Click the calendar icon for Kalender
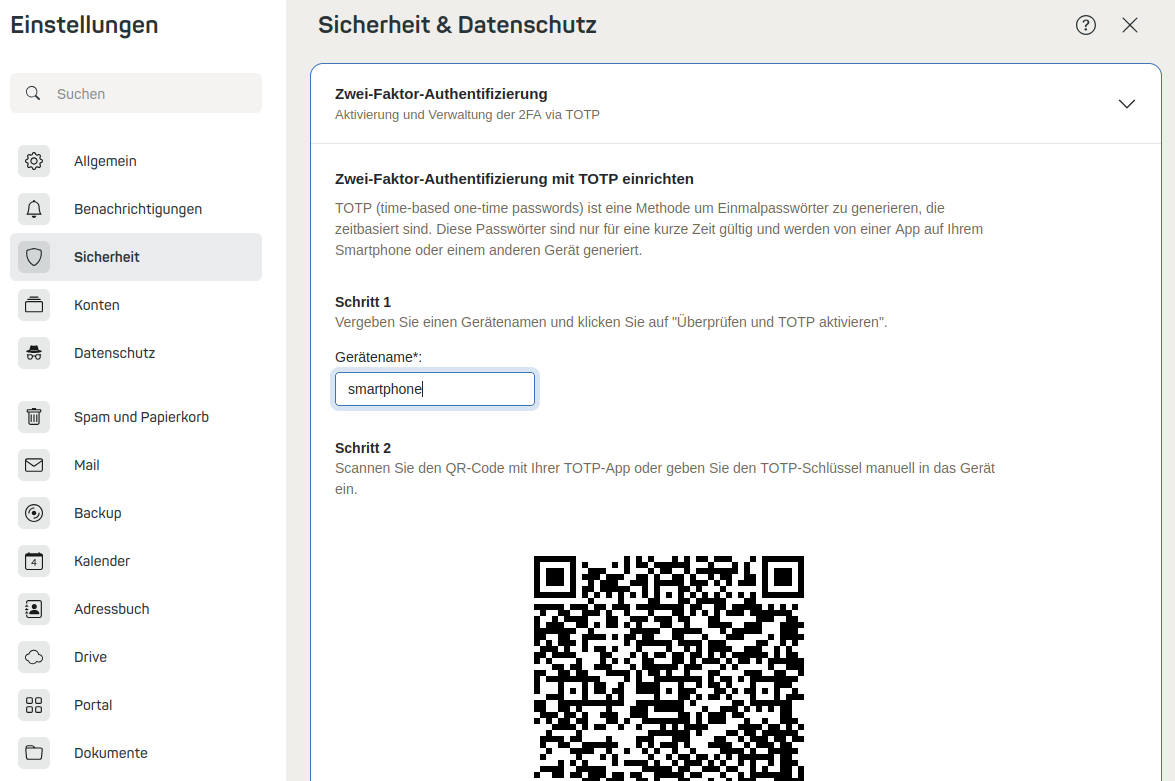The image size is (1175, 781). [x=34, y=561]
